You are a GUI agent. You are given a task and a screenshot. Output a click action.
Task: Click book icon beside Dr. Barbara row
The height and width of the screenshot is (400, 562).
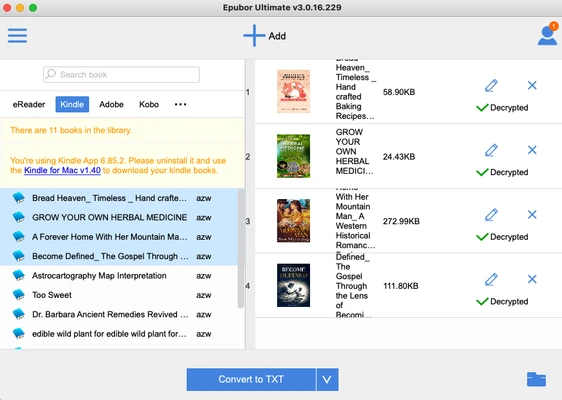(19, 314)
